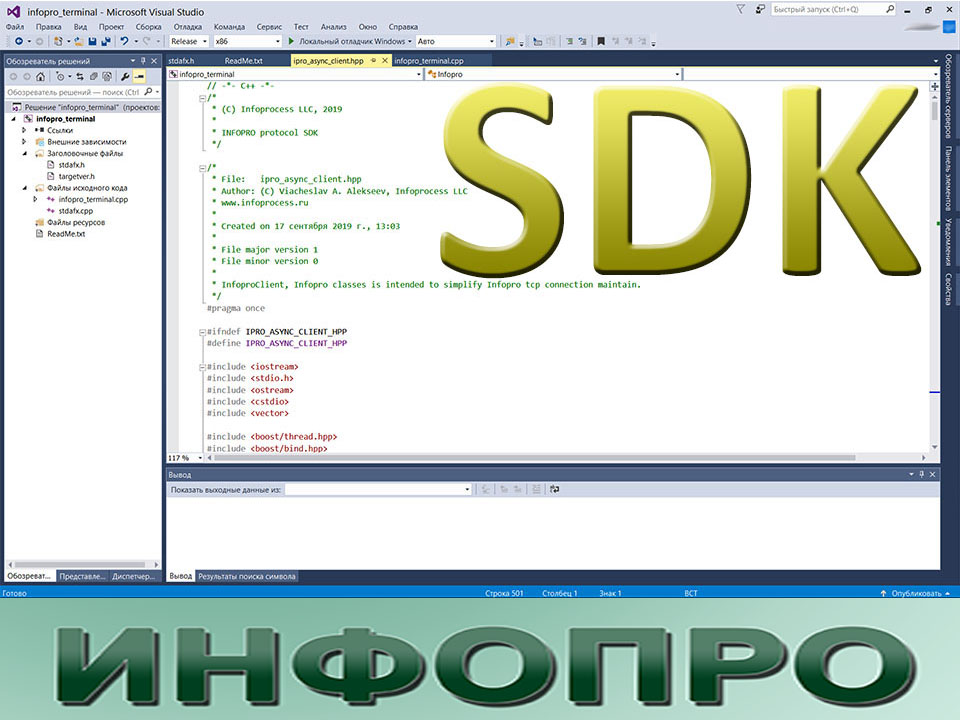Image resolution: width=960 pixels, height=720 pixels.
Task: Select stdafx.cpp in Solution Explorer
Action: coord(76,211)
